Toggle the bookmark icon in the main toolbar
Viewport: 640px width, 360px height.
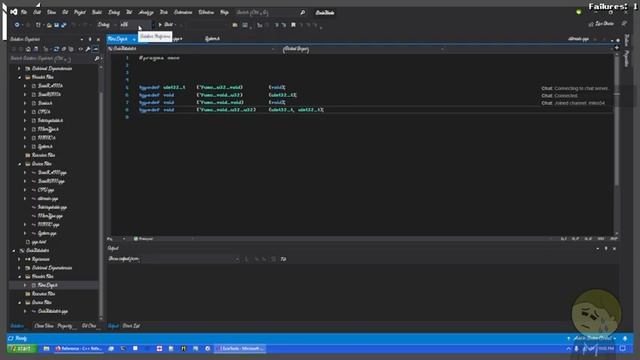click(x=293, y=25)
